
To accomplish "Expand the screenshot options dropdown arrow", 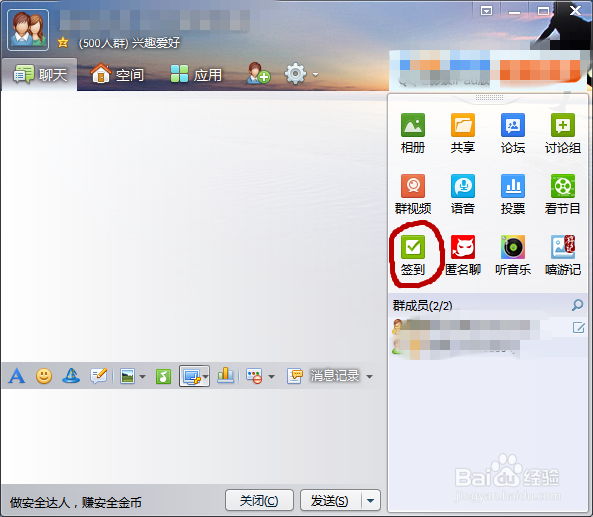I will pos(205,376).
